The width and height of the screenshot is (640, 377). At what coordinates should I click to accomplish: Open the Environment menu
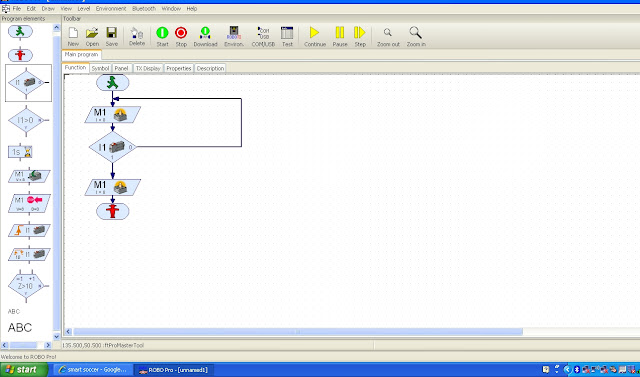[111, 9]
